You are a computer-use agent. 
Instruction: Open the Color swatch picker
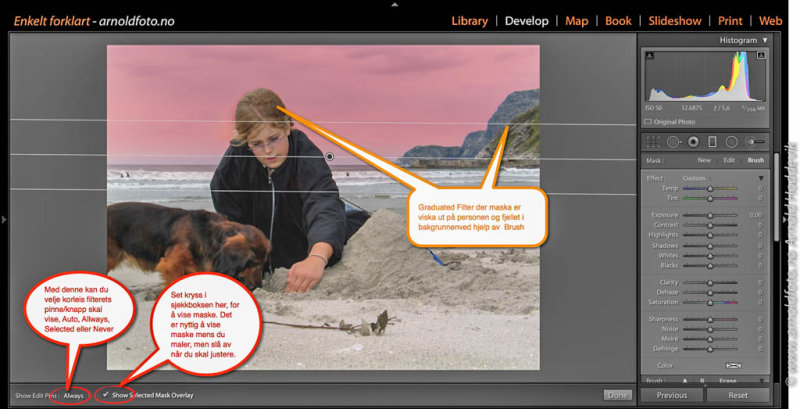733,366
